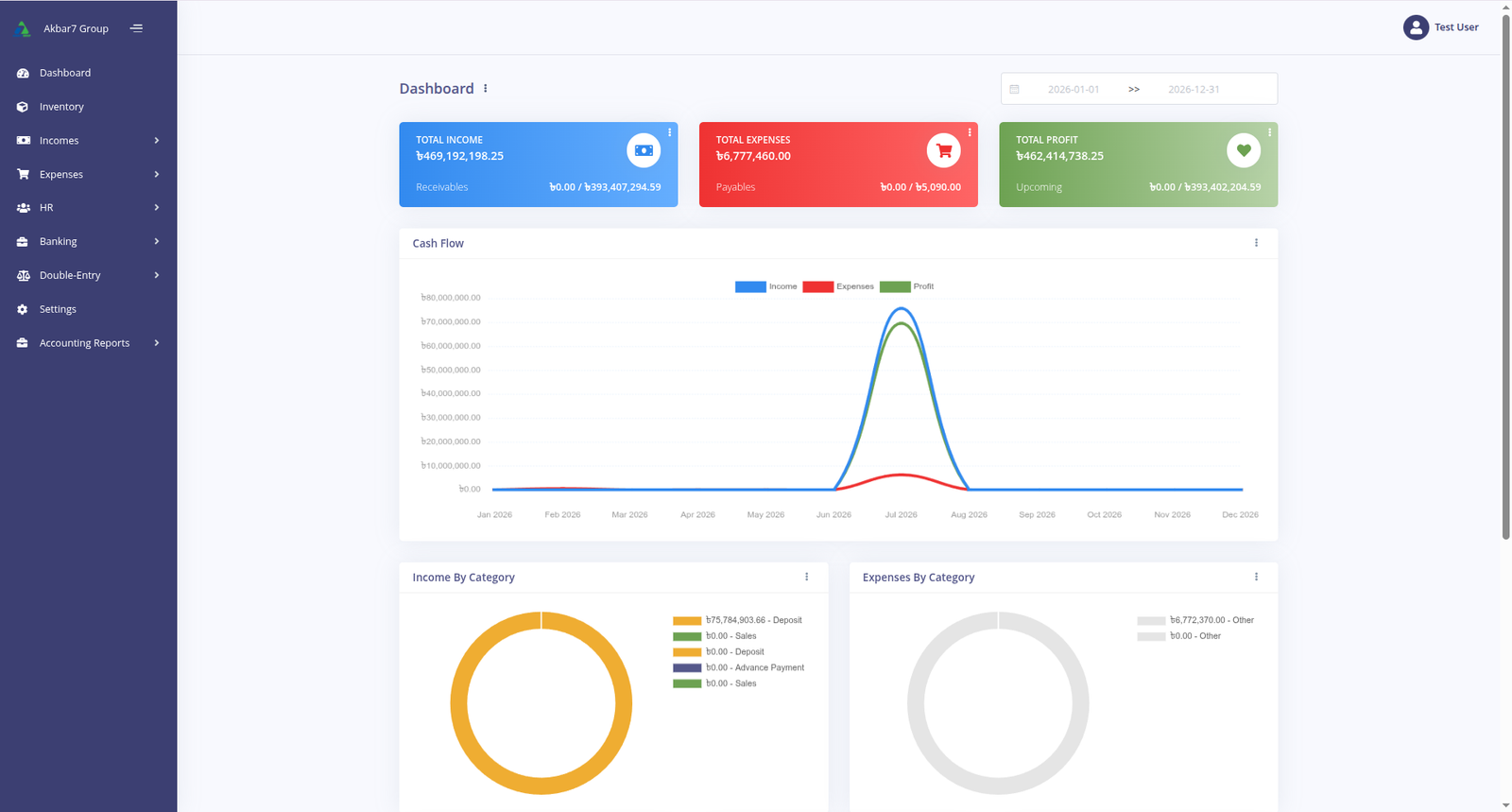Toggle Profit series in chart legend
The height and width of the screenshot is (812, 1512).
[907, 286]
